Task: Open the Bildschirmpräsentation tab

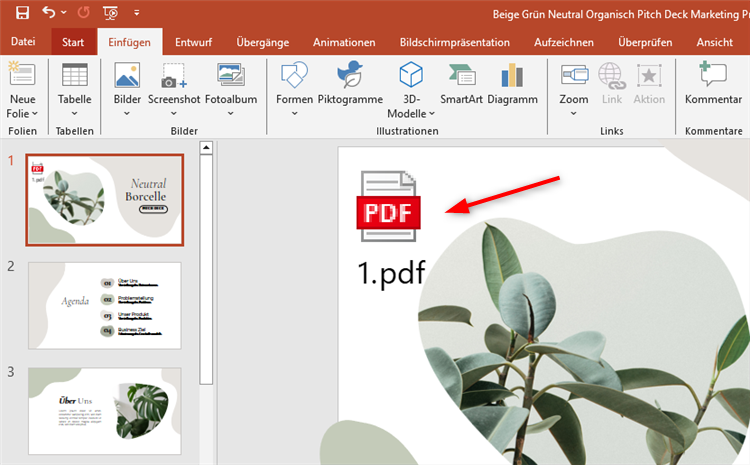Action: 454,42
